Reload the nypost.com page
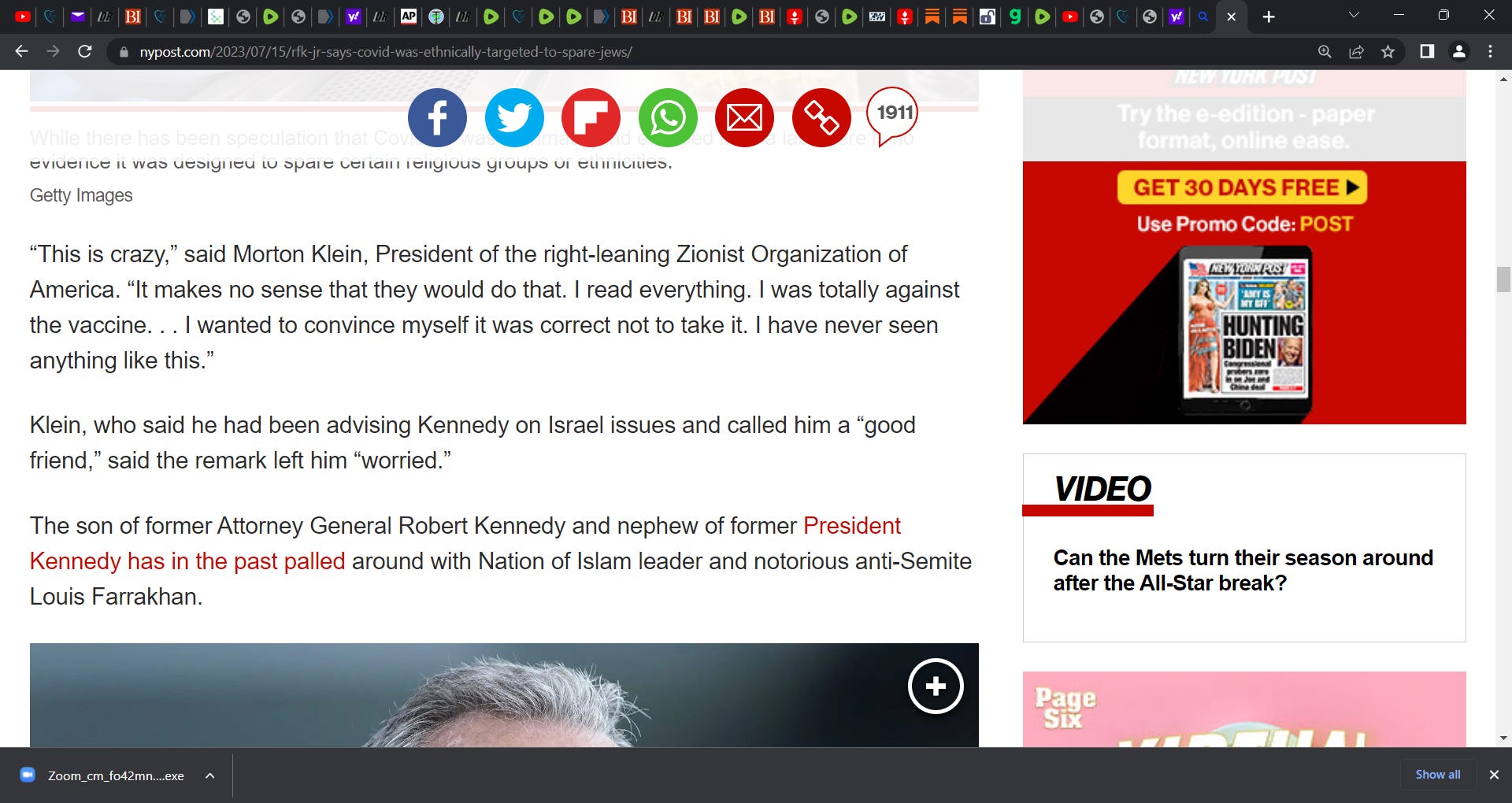Viewport: 1512px width, 803px height. coord(85,52)
